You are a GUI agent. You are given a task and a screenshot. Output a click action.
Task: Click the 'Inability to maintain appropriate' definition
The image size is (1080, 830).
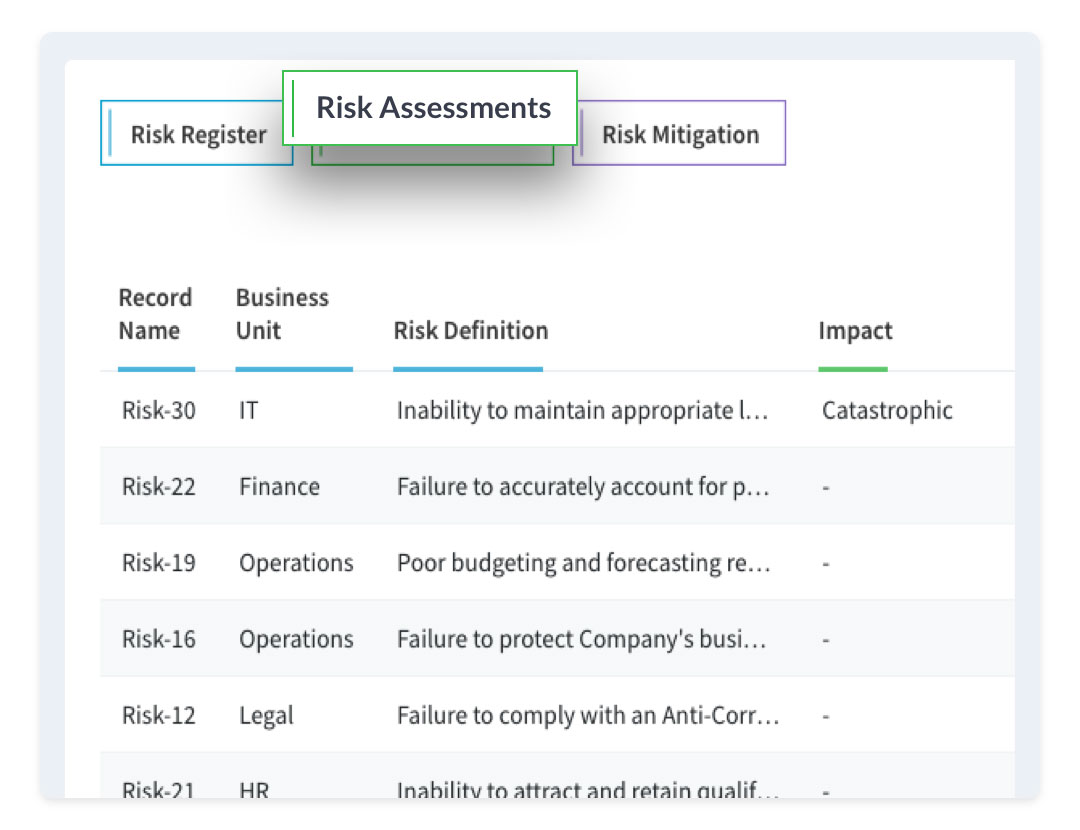point(582,411)
